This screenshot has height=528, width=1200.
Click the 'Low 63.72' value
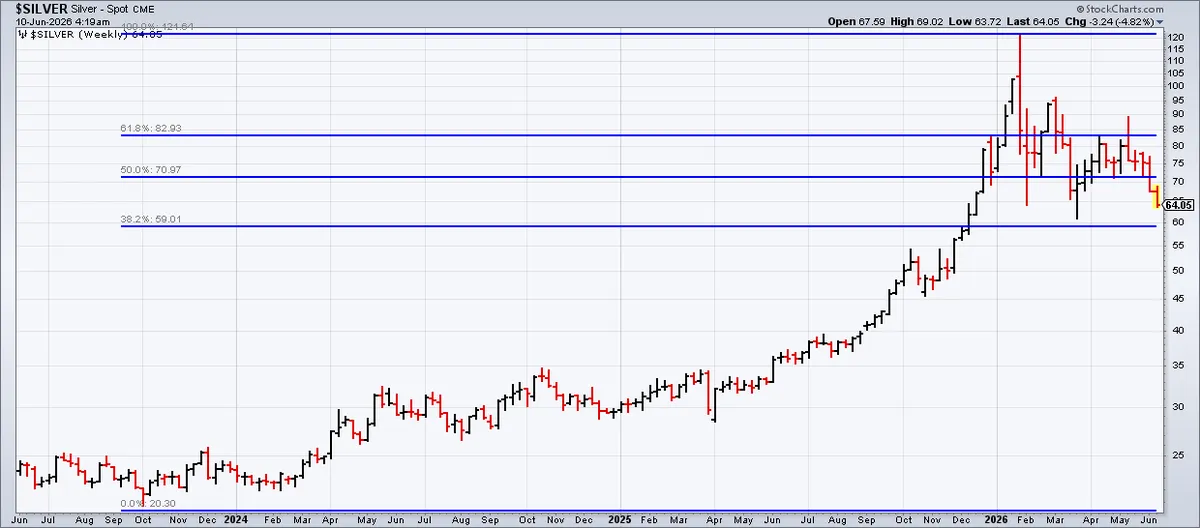coord(976,20)
